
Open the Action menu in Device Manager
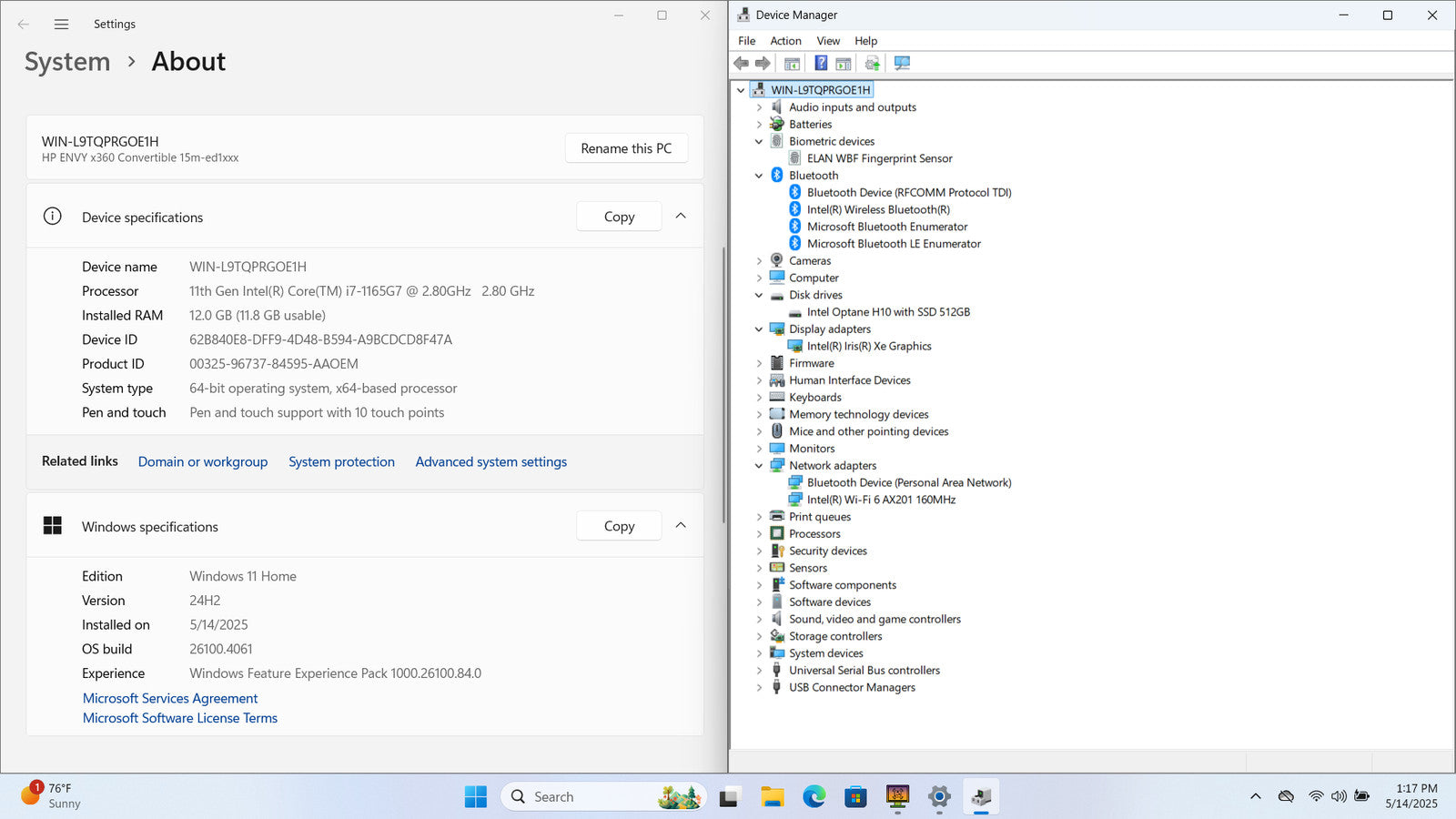point(785,41)
